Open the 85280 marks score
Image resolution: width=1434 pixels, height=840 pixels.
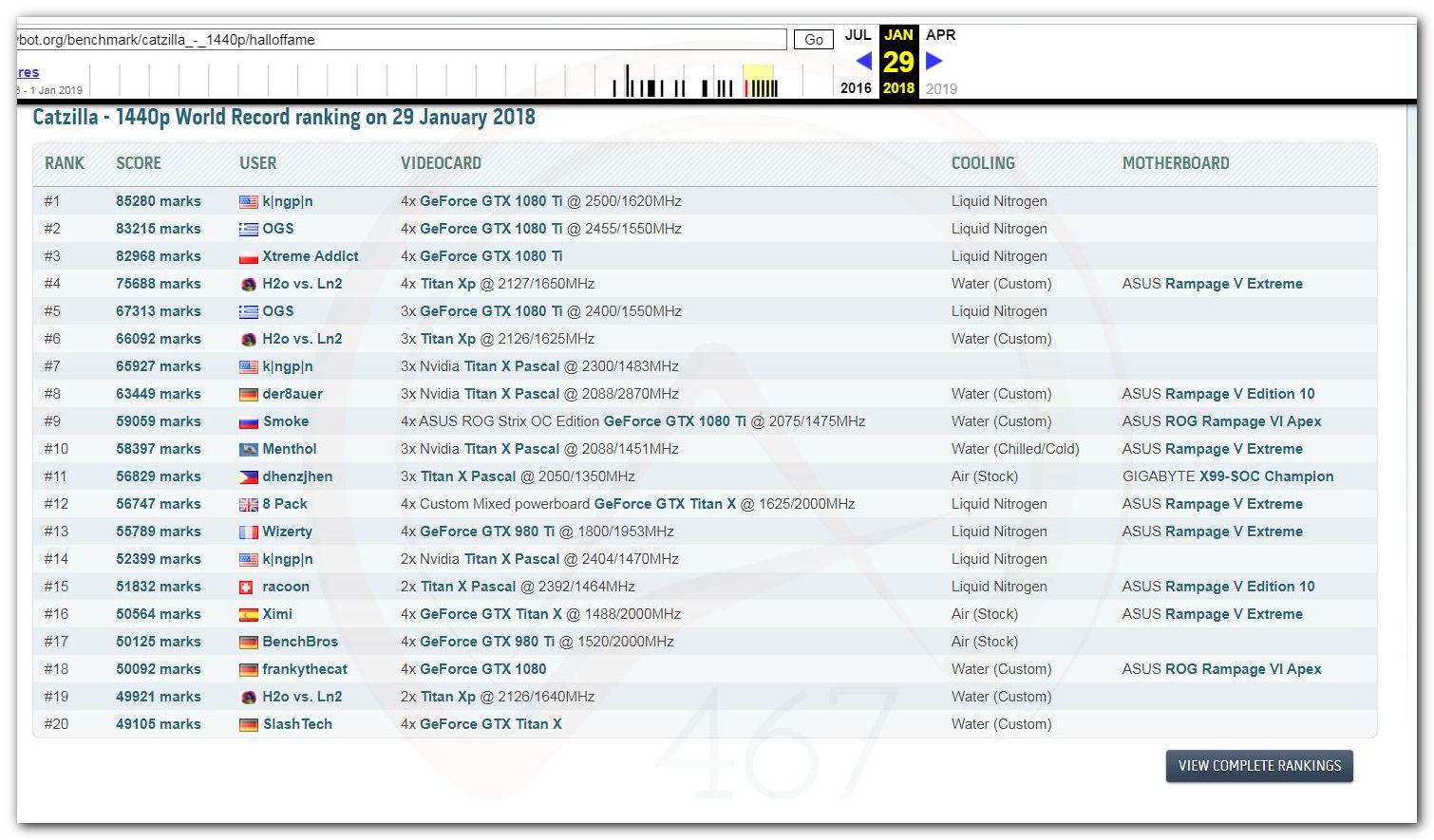[x=159, y=201]
